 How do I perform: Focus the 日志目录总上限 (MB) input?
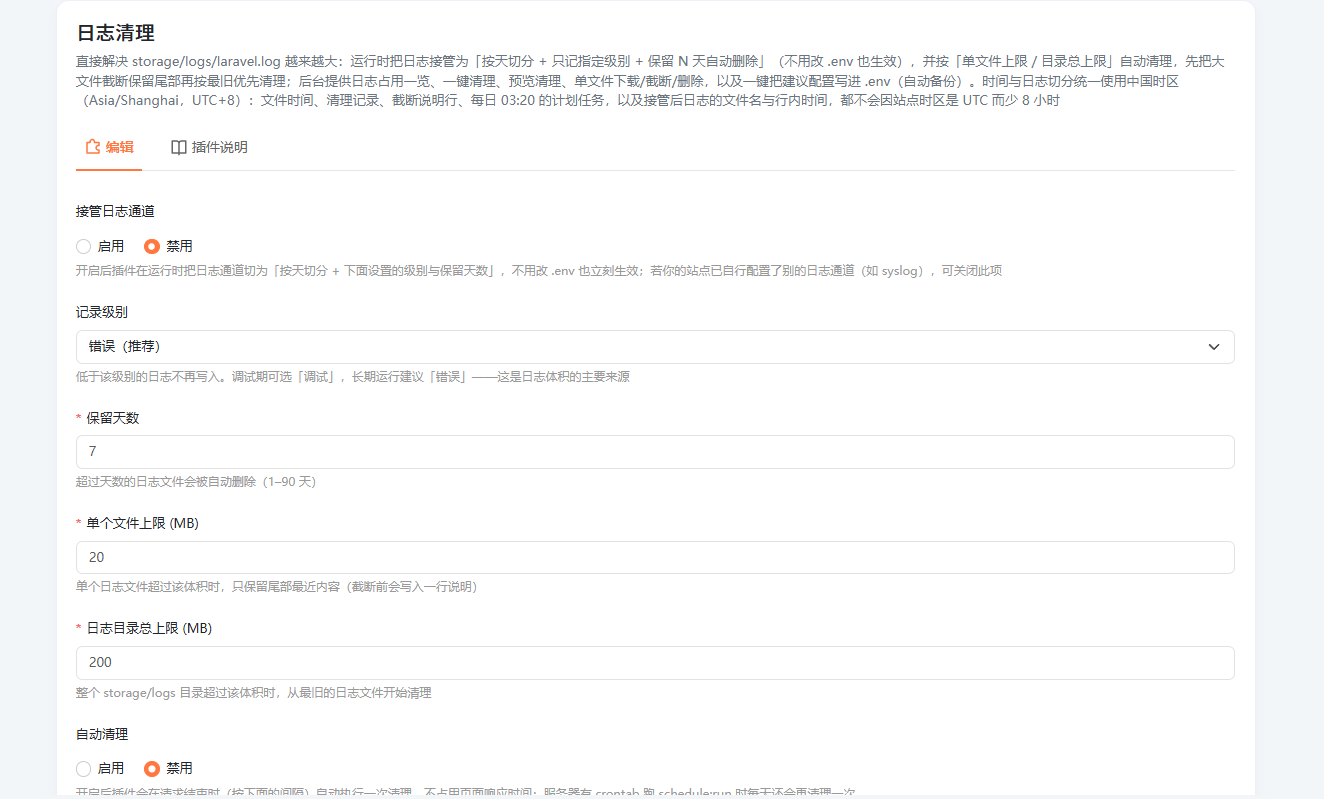coord(655,662)
